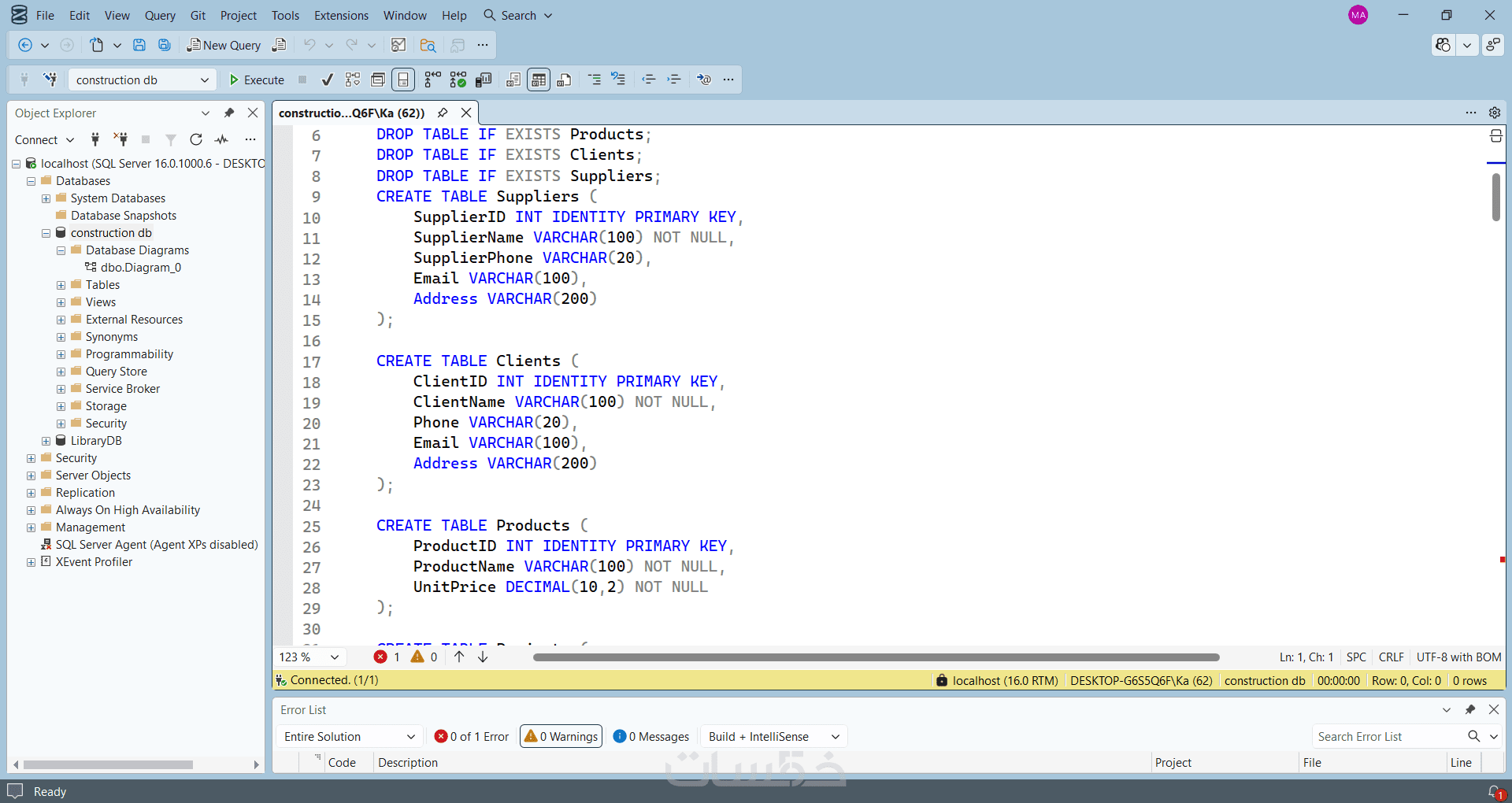Click the Object Explorer horizontal scrollbar thumb
This screenshot has height=803, width=1512.
click(x=108, y=764)
